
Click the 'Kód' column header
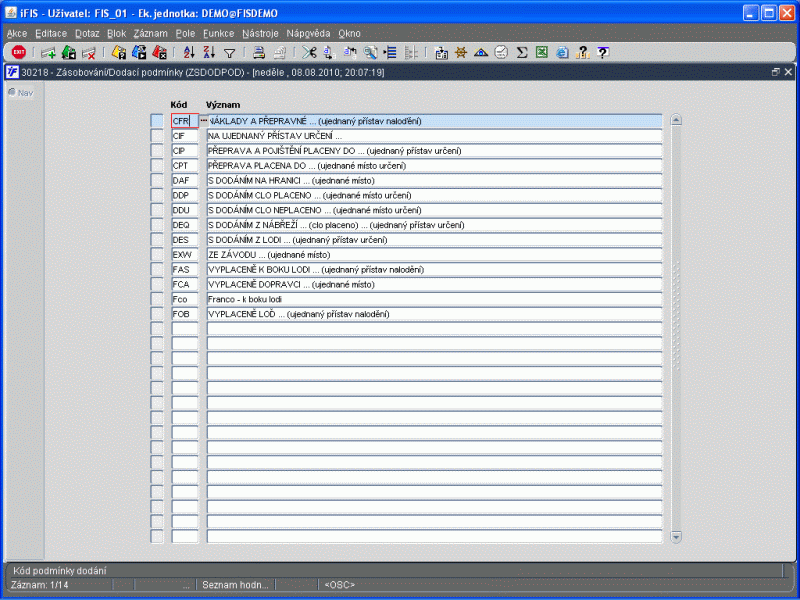pos(179,105)
